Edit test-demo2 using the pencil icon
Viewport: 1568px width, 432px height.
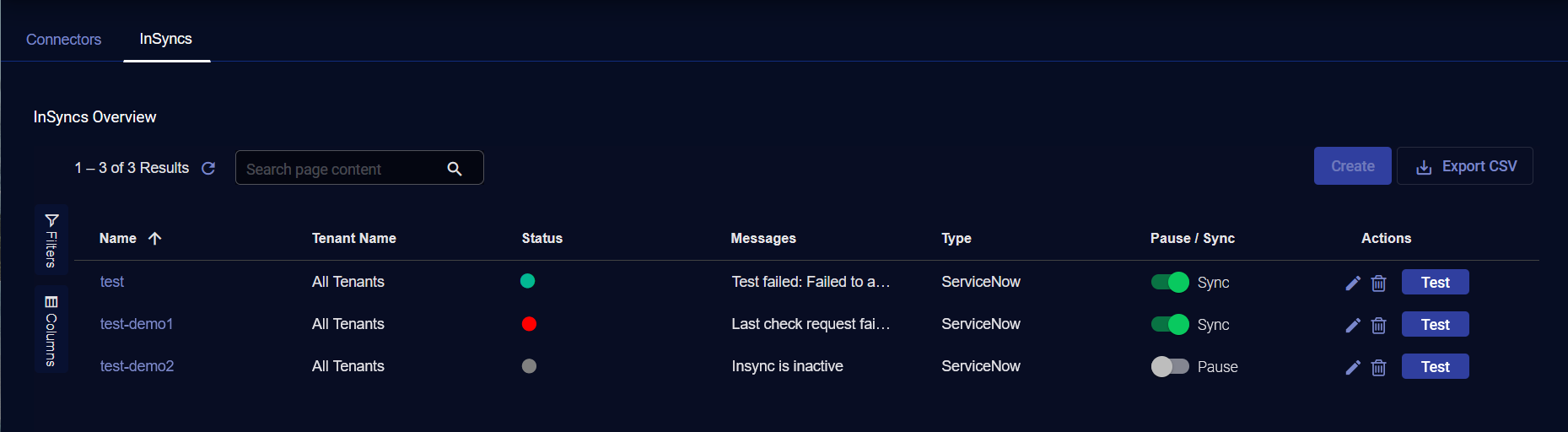tap(1353, 367)
